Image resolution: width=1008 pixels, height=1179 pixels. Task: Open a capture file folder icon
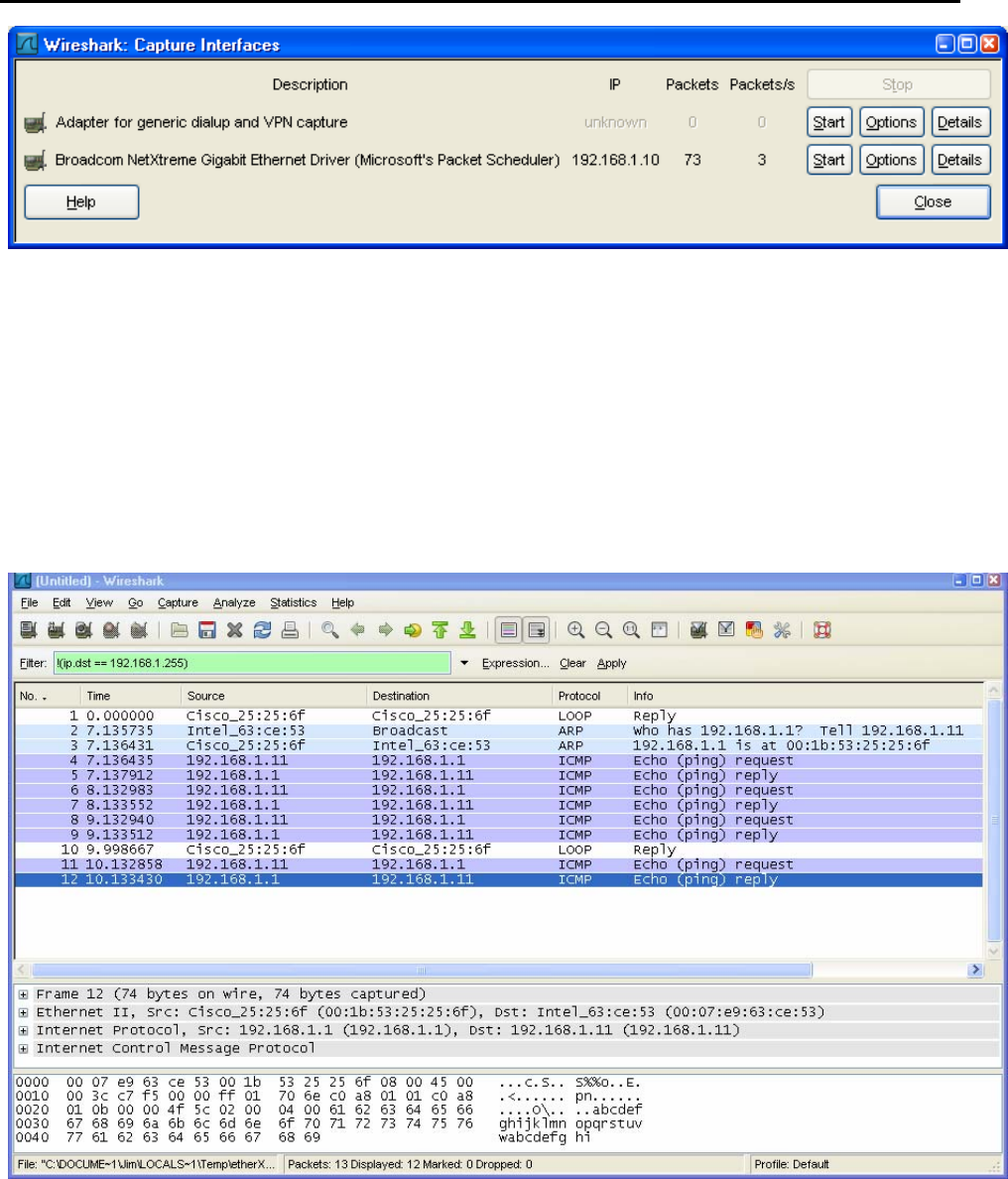click(x=179, y=630)
